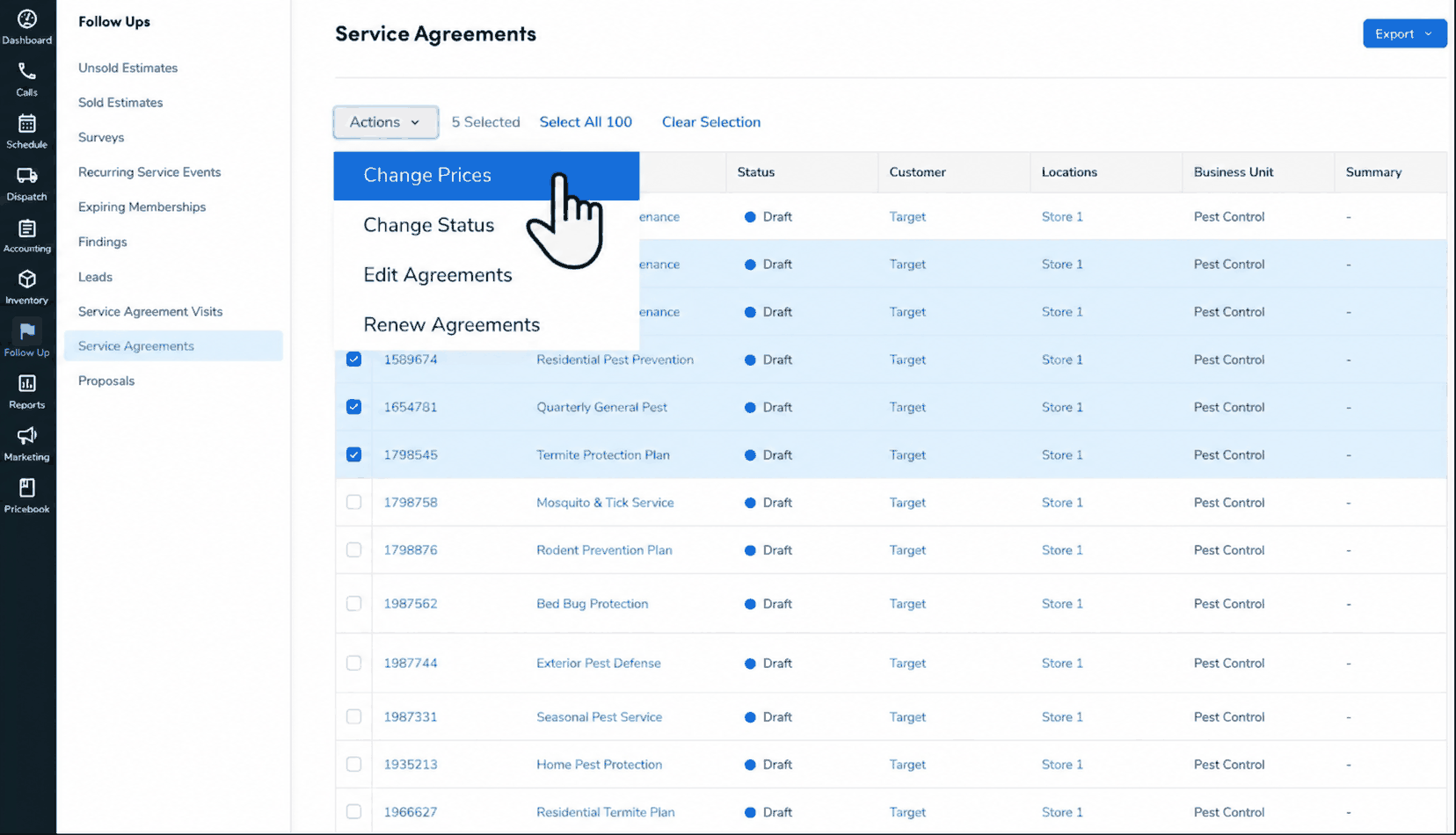Check the Rodent Prevention Plan row checkbox

(x=353, y=550)
